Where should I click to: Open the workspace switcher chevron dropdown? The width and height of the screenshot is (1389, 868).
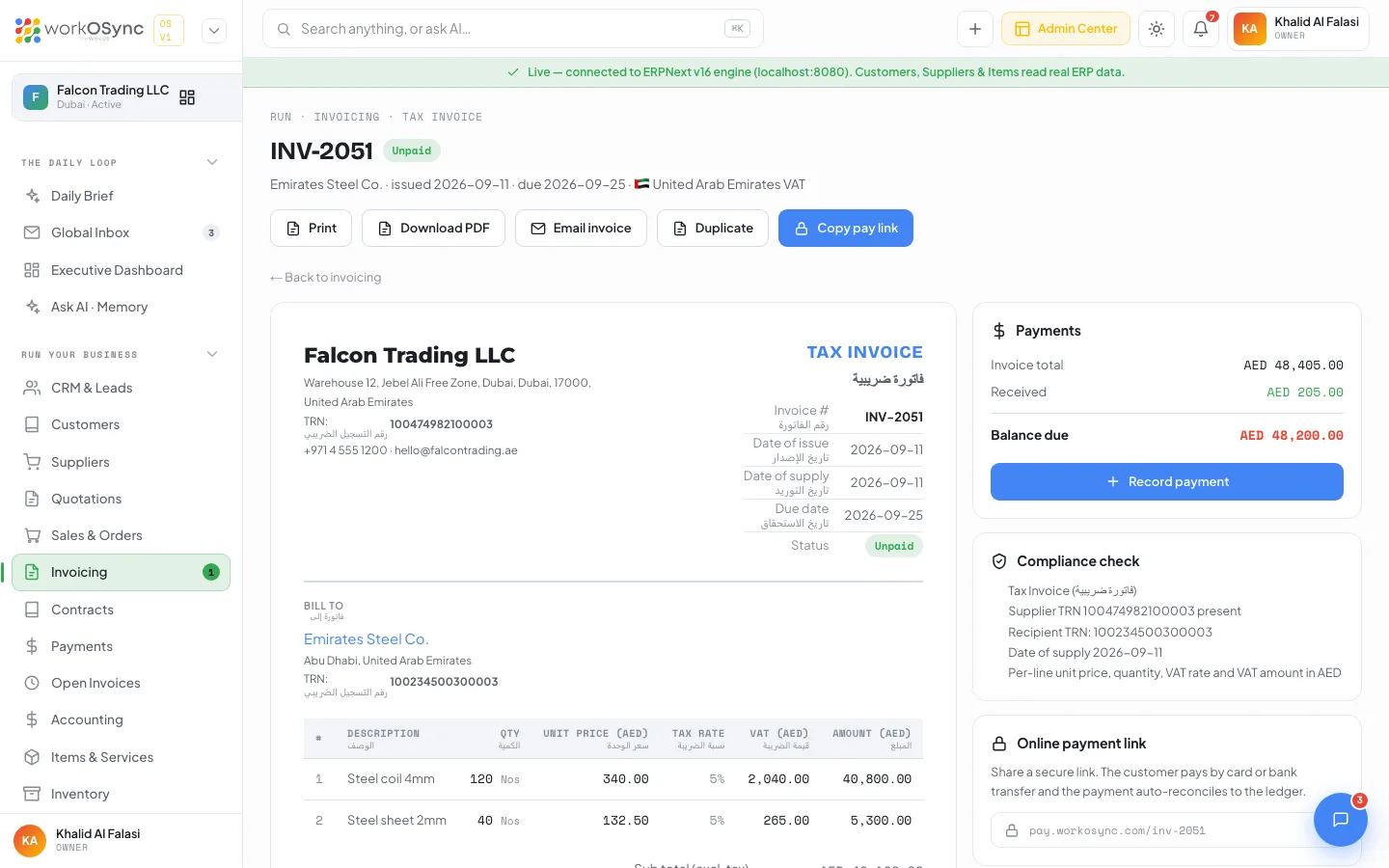coord(214,30)
